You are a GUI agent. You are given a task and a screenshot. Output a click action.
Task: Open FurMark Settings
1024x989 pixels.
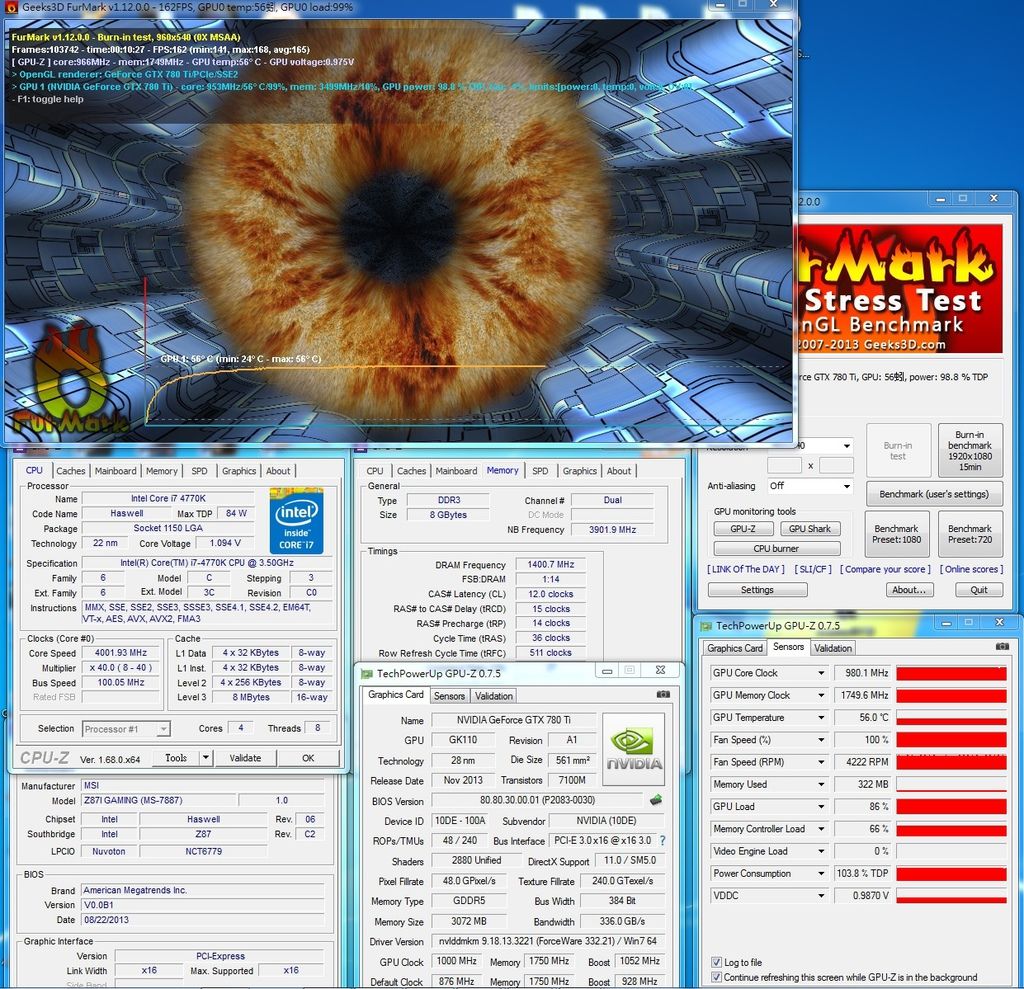click(758, 589)
